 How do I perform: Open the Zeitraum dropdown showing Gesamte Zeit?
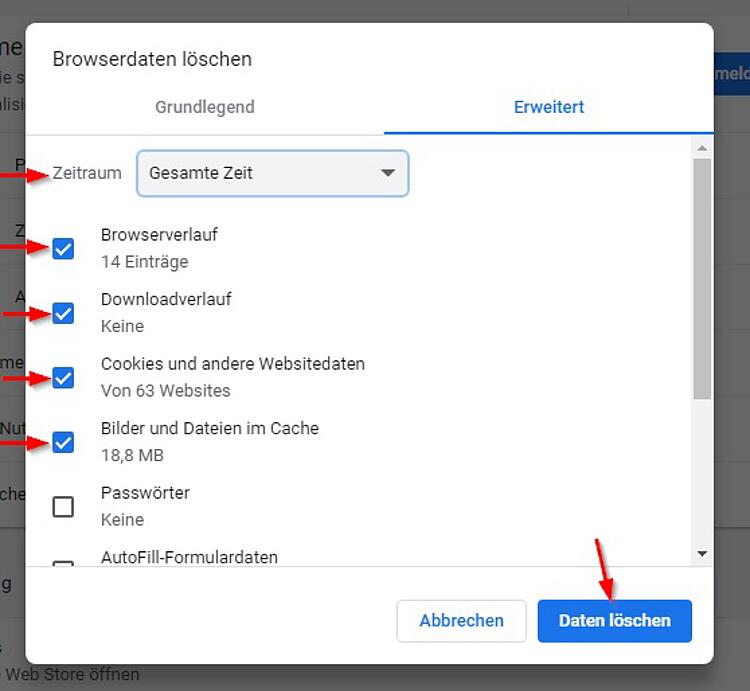click(273, 173)
